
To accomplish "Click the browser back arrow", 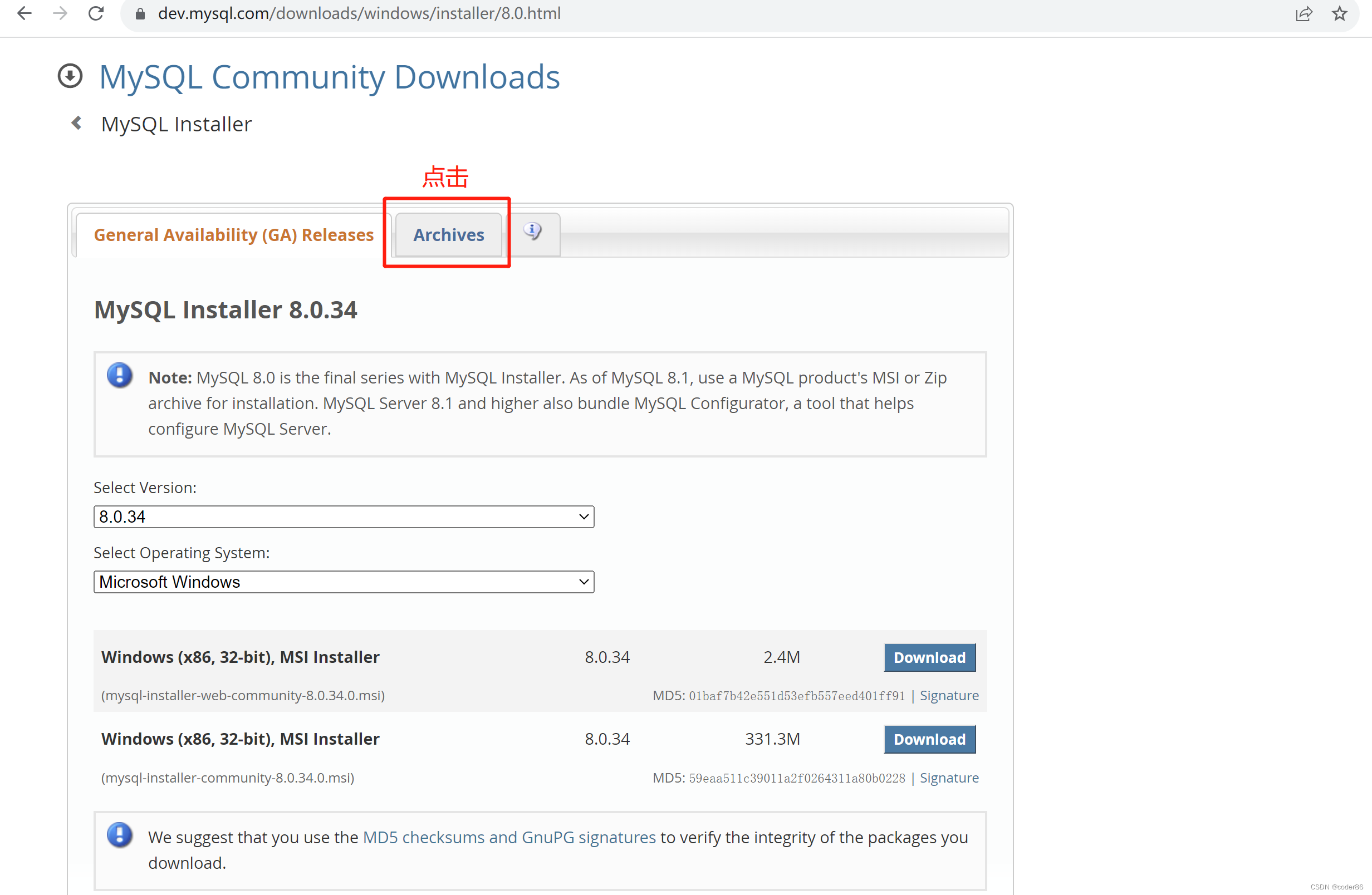I will pyautogui.click(x=24, y=13).
